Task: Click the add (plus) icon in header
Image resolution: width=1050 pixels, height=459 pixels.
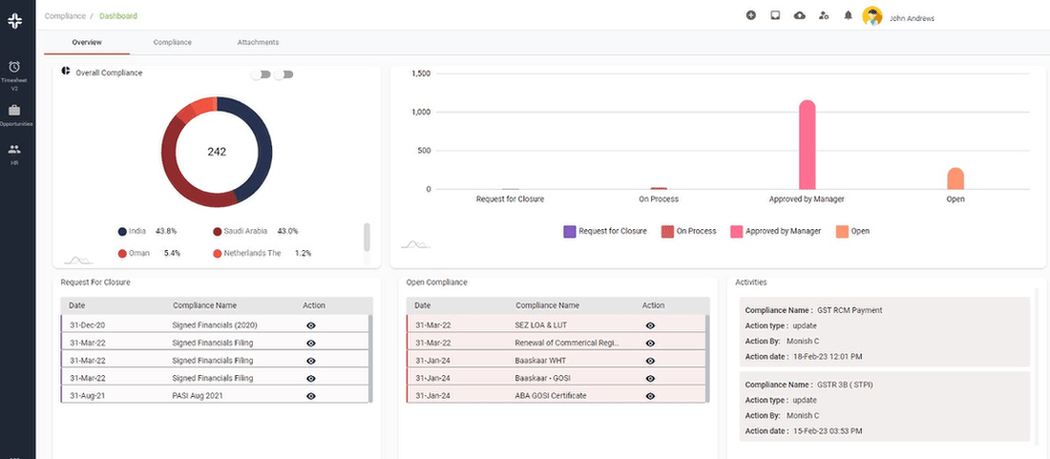Action: [751, 16]
